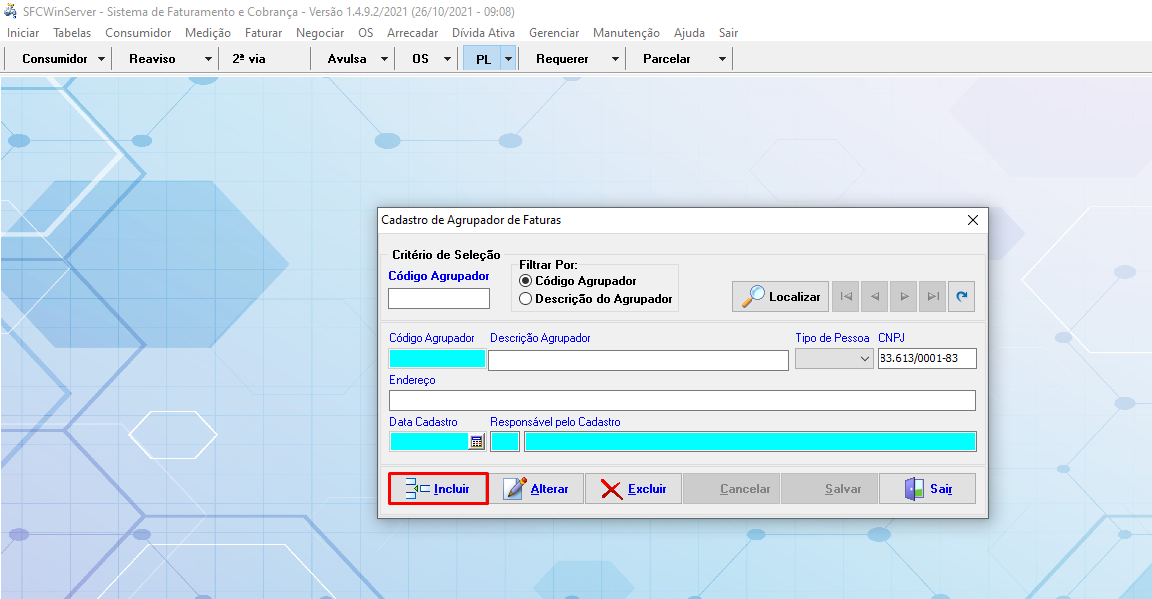
Task: Open the Dívida Ativa menu
Action: pyautogui.click(x=483, y=33)
